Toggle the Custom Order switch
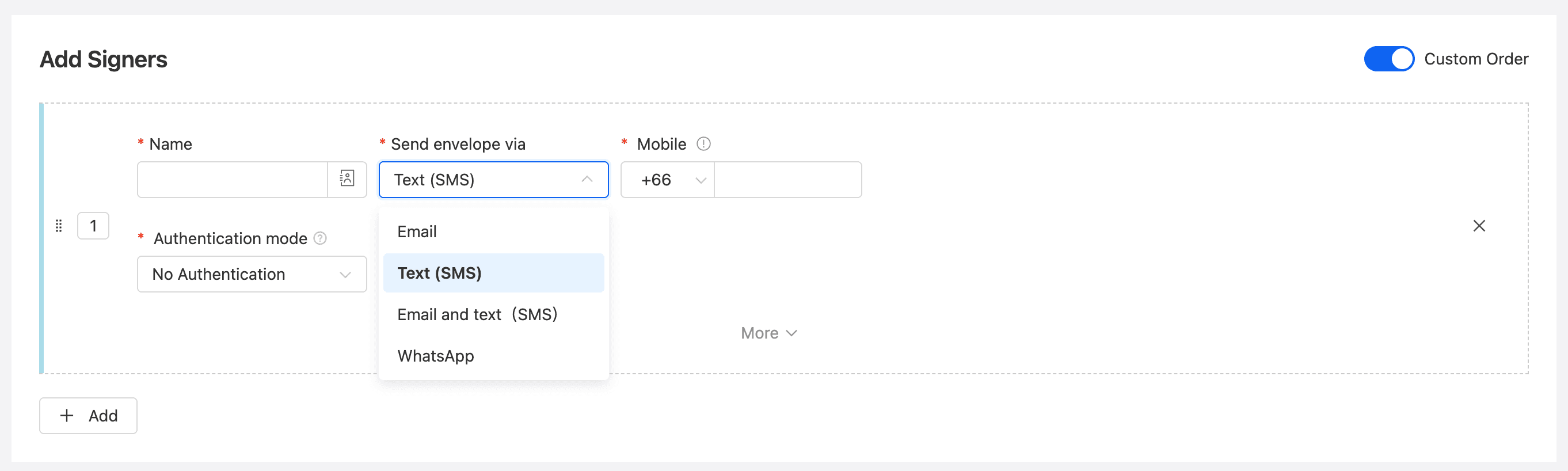1568x471 pixels. tap(1388, 59)
